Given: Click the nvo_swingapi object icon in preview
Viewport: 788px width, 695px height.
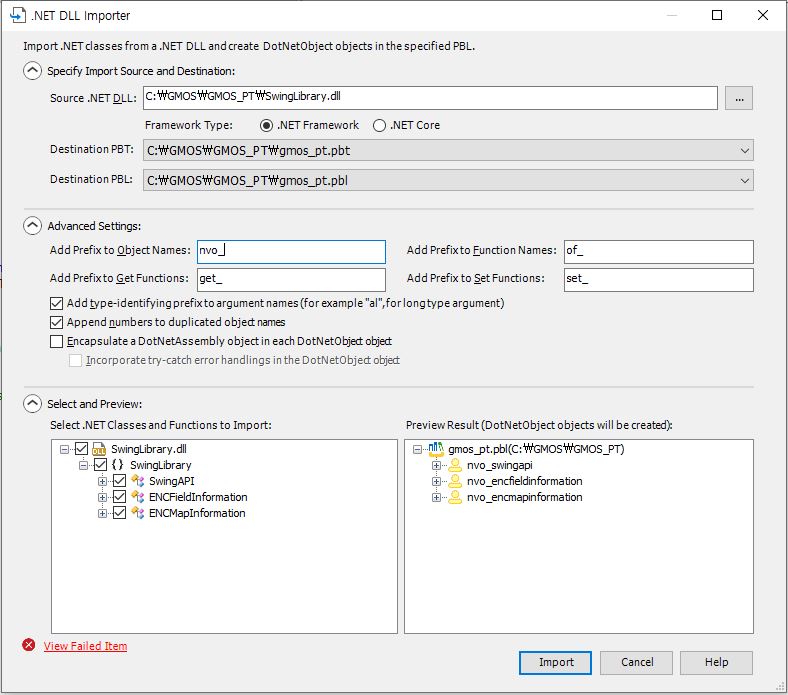Looking at the screenshot, I should (455, 465).
